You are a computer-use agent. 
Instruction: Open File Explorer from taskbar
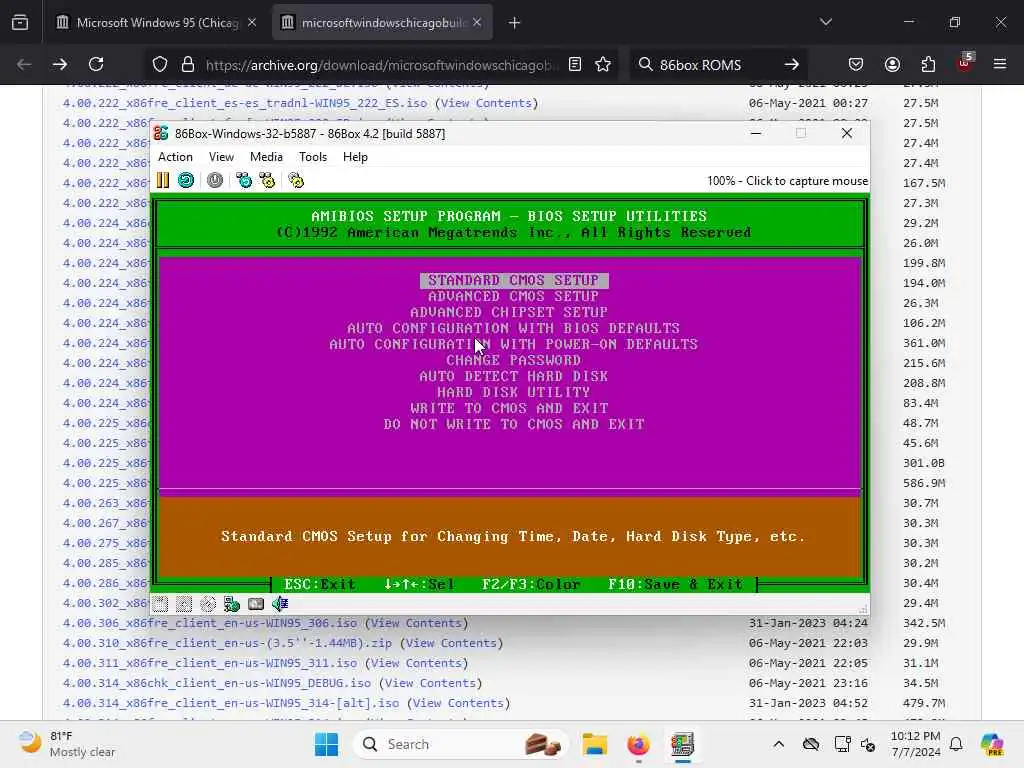(595, 744)
